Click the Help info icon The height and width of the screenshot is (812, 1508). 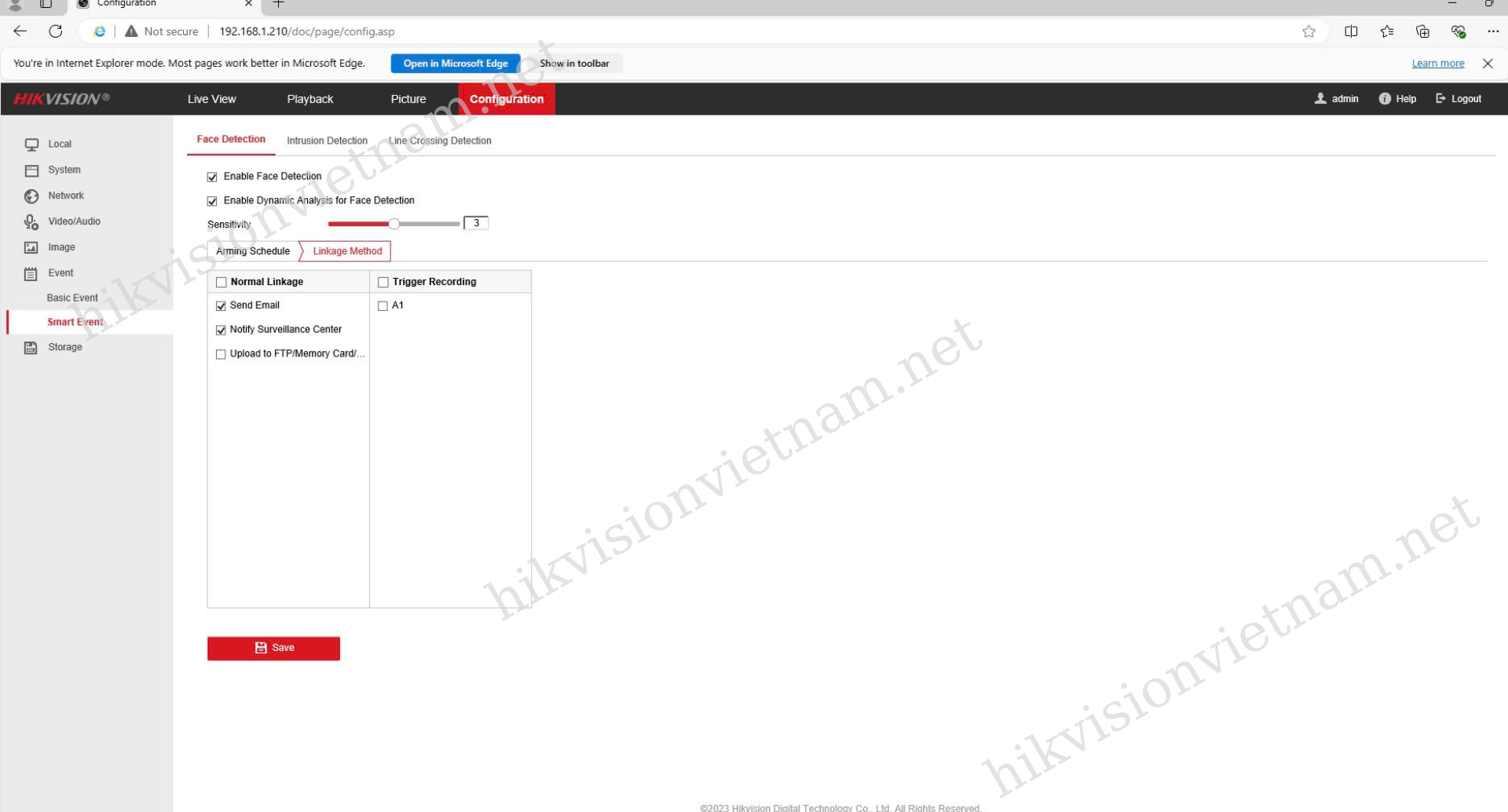(1384, 99)
